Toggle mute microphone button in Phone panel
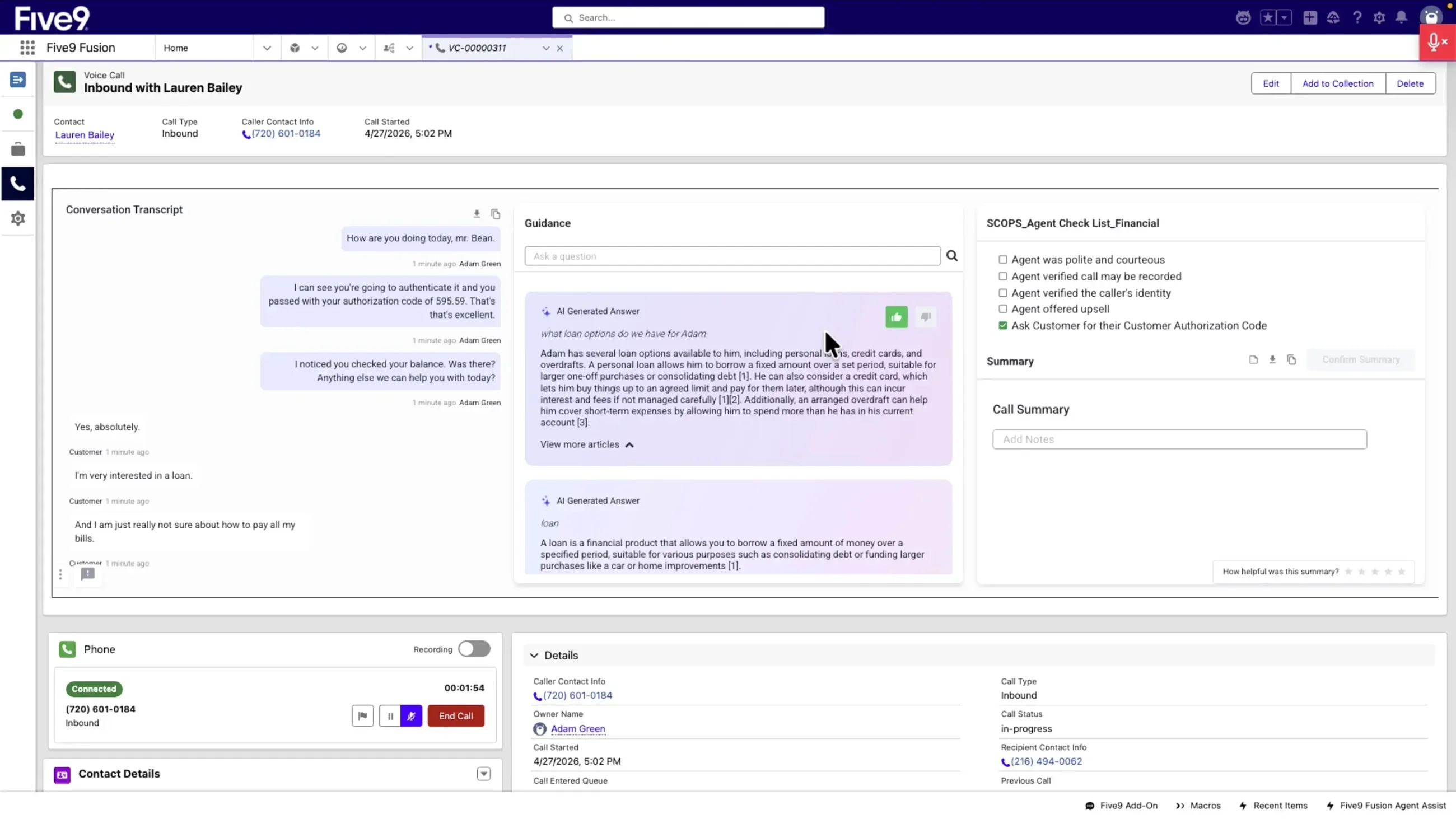1456x819 pixels. [411, 716]
